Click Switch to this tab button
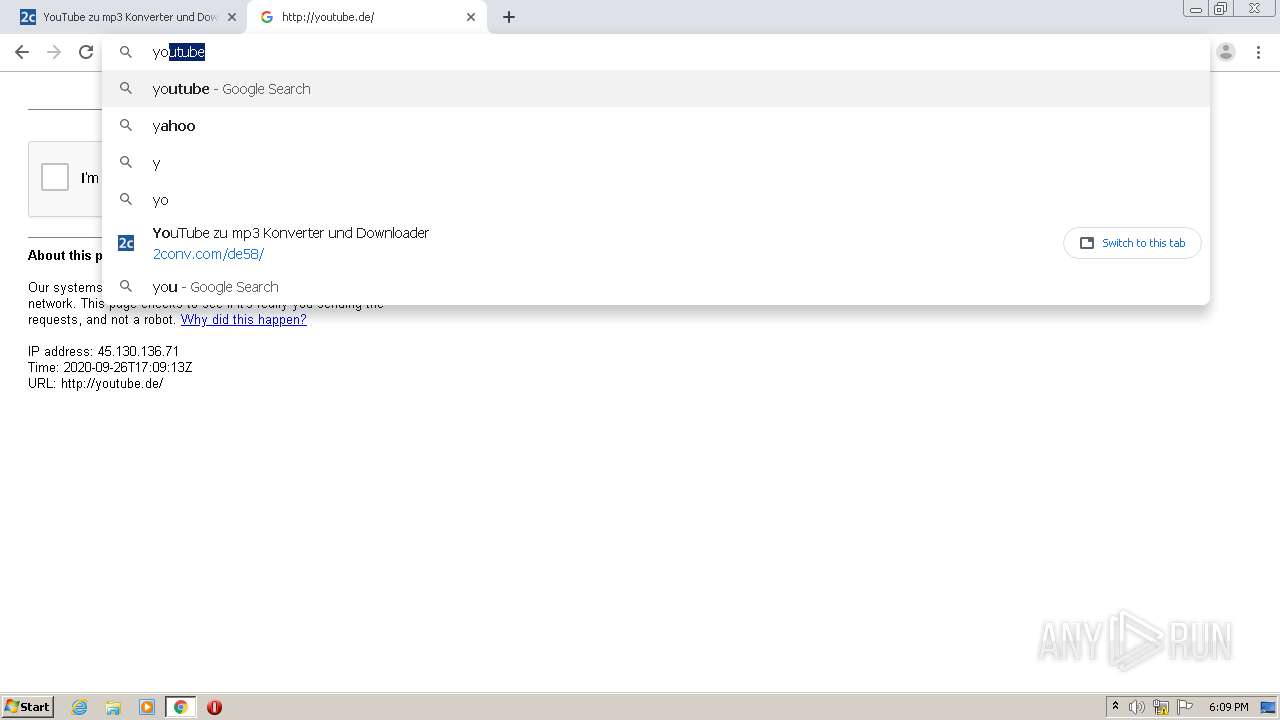 [x=1132, y=243]
